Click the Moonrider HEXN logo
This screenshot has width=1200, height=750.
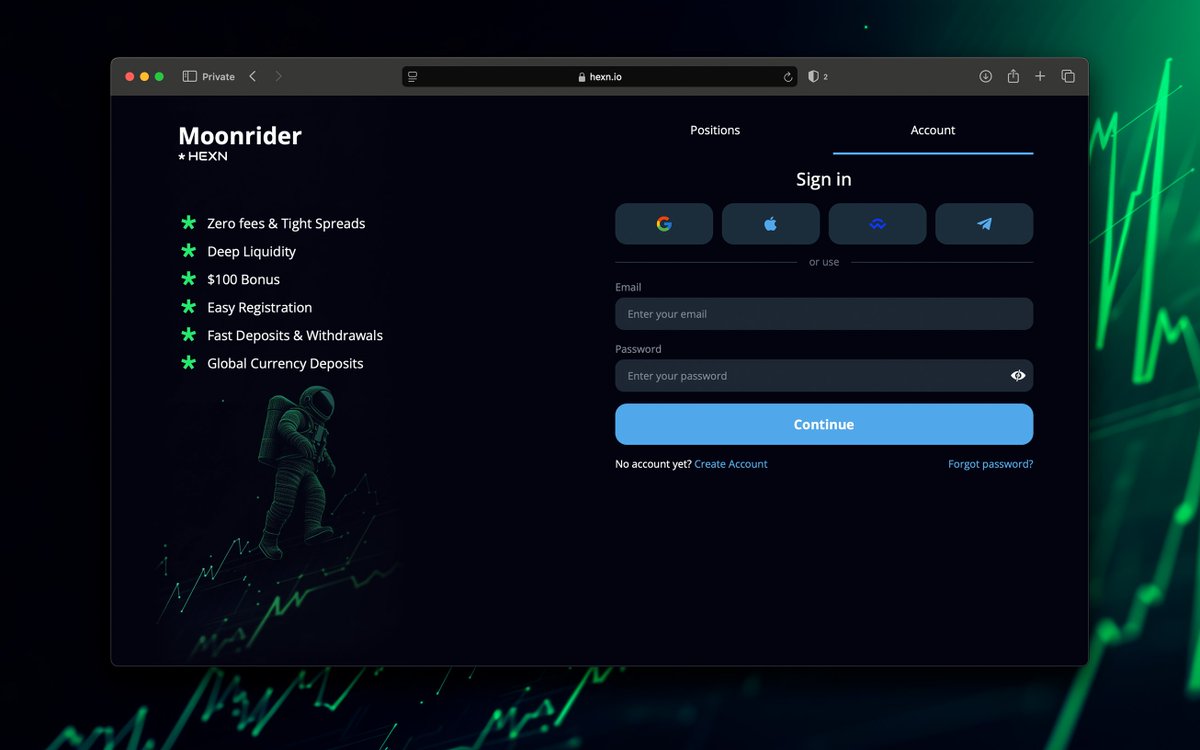click(240, 142)
